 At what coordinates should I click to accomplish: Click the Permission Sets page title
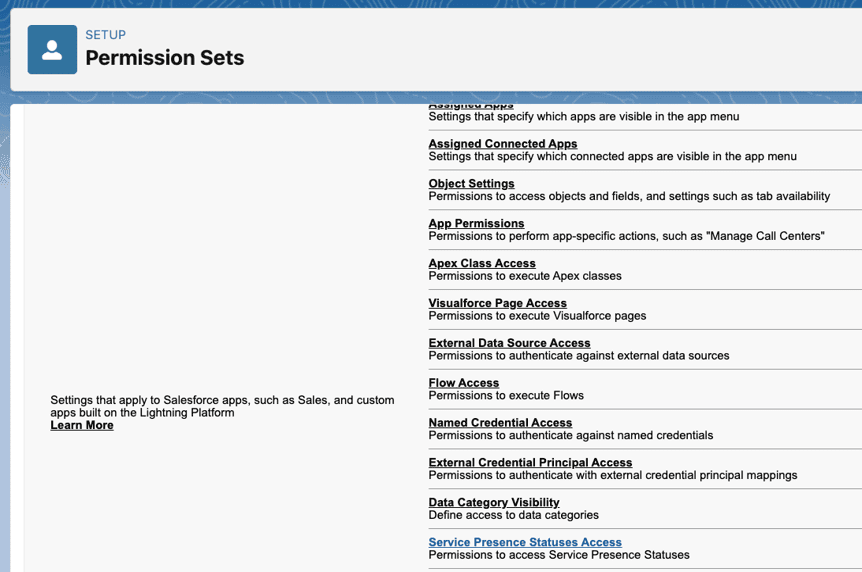click(x=165, y=58)
